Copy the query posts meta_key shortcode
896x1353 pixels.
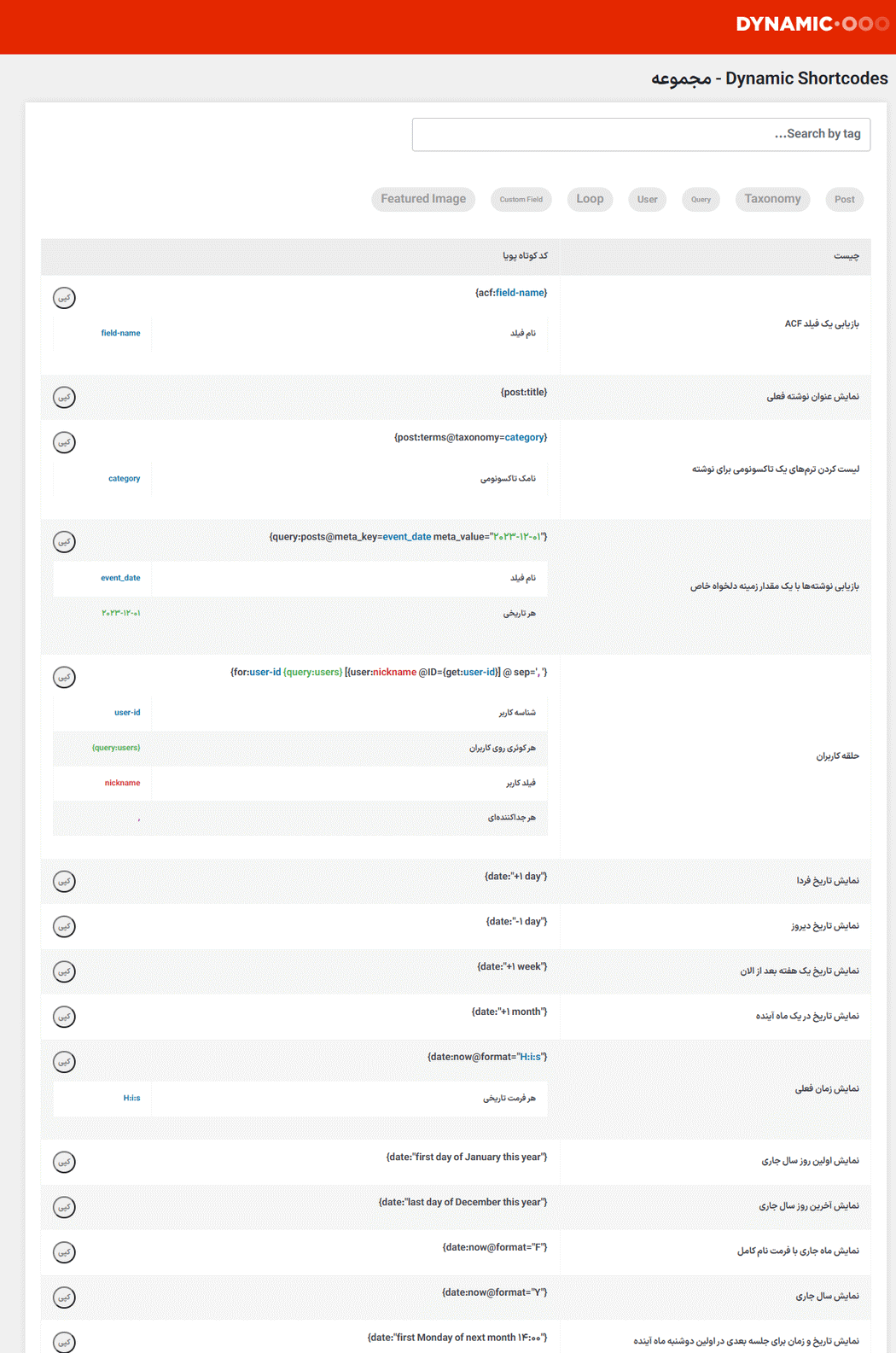pos(64,542)
